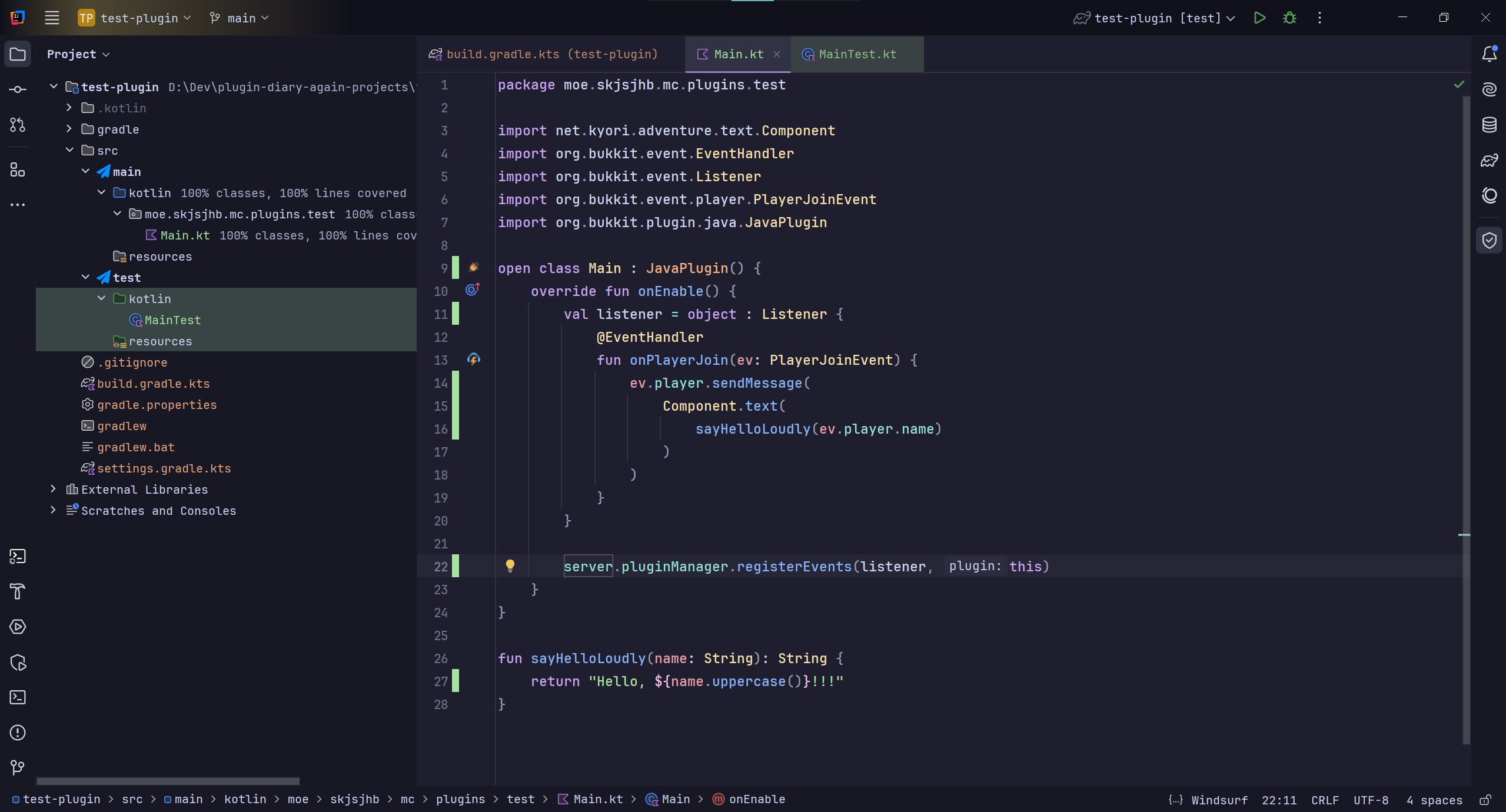The width and height of the screenshot is (1506, 812).
Task: Open the Notifications bell panel
Action: (x=1489, y=54)
